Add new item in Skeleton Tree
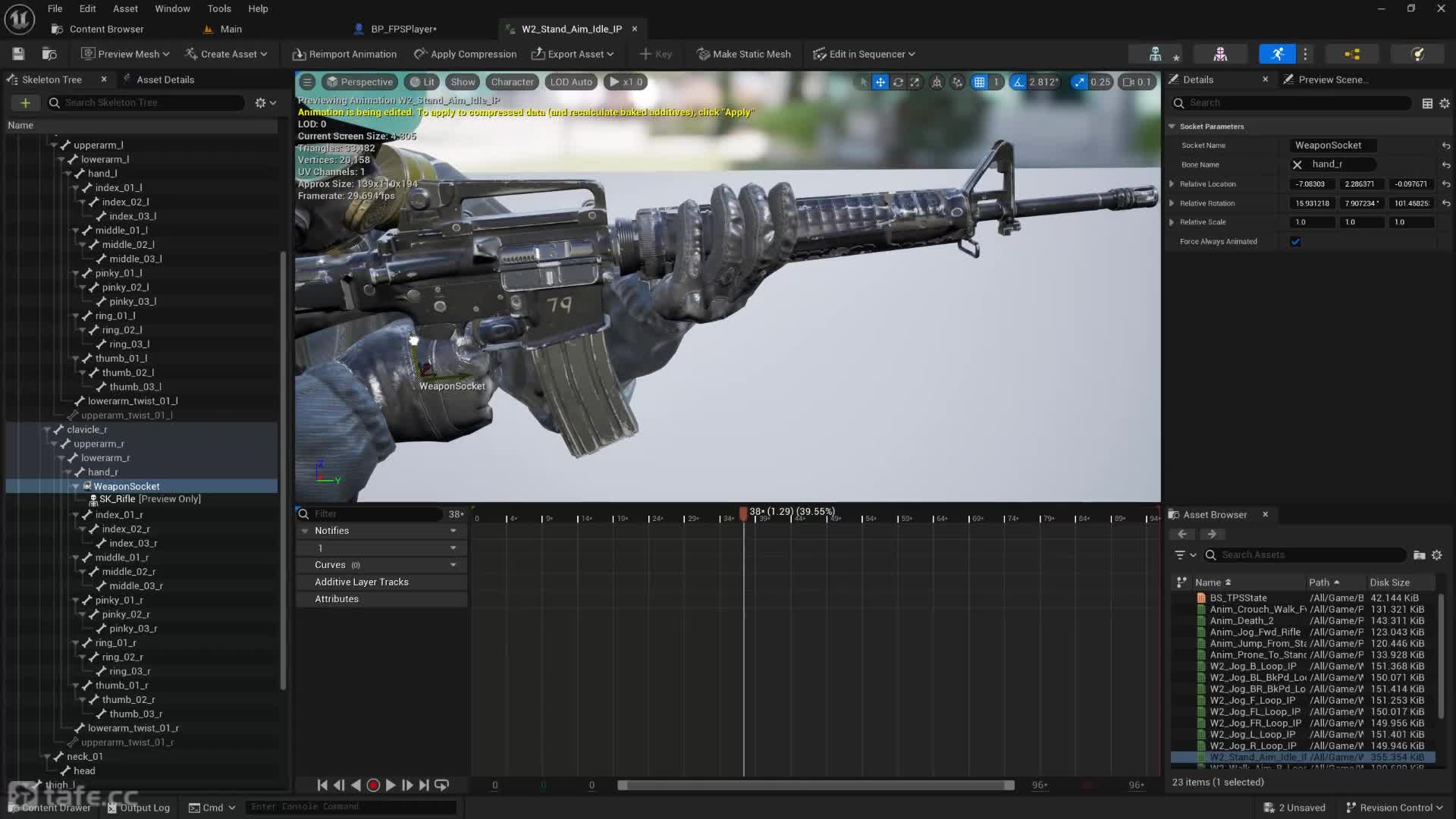The width and height of the screenshot is (1456, 819). click(x=25, y=102)
